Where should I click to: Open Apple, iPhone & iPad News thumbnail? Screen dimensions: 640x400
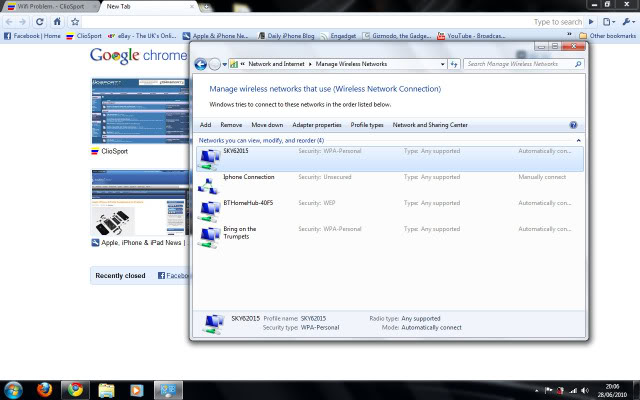point(140,202)
